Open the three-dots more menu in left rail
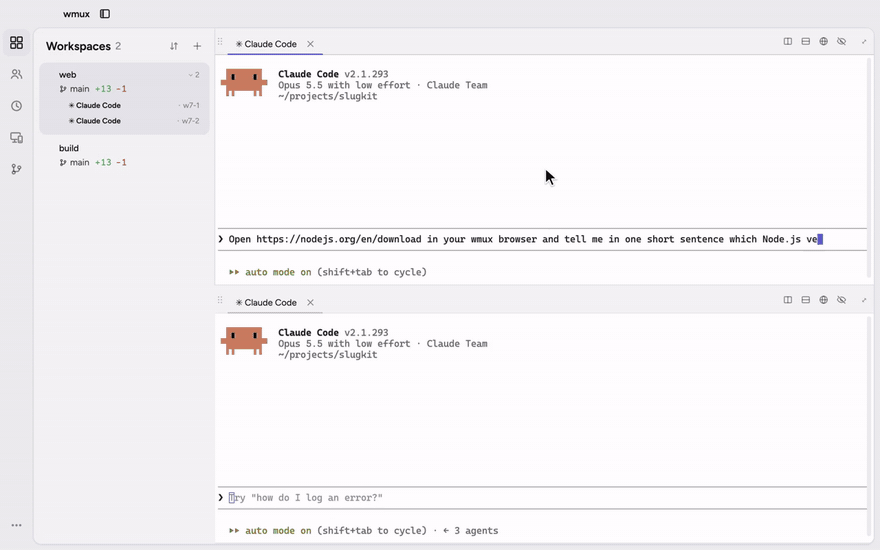 click(x=17, y=525)
